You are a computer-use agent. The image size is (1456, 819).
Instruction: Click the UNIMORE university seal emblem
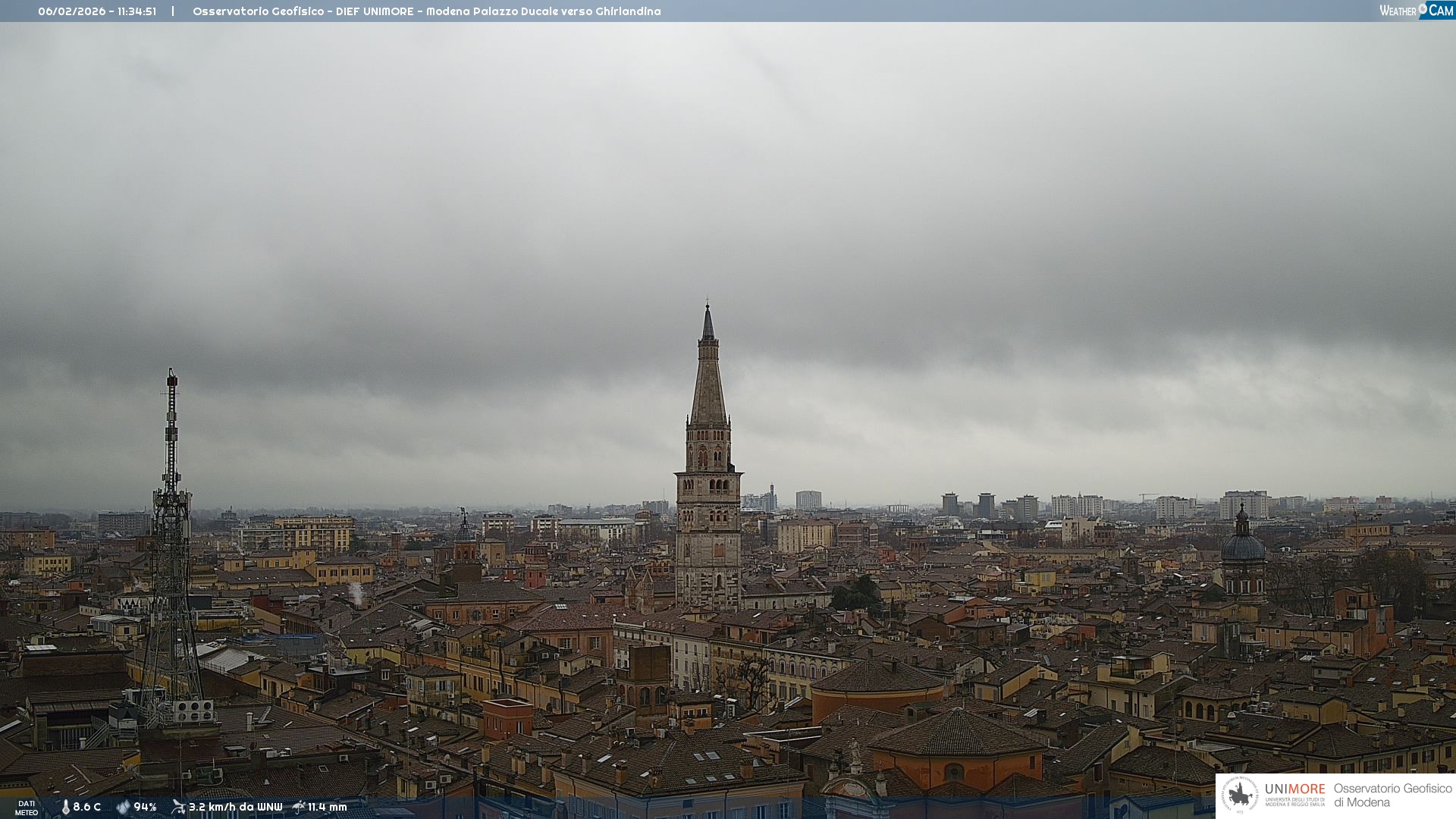click(1240, 795)
